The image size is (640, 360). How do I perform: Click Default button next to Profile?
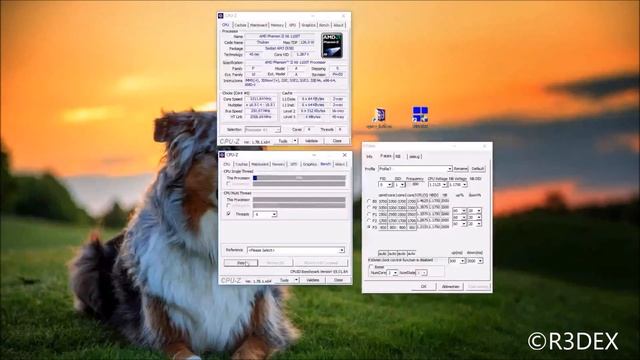point(478,169)
